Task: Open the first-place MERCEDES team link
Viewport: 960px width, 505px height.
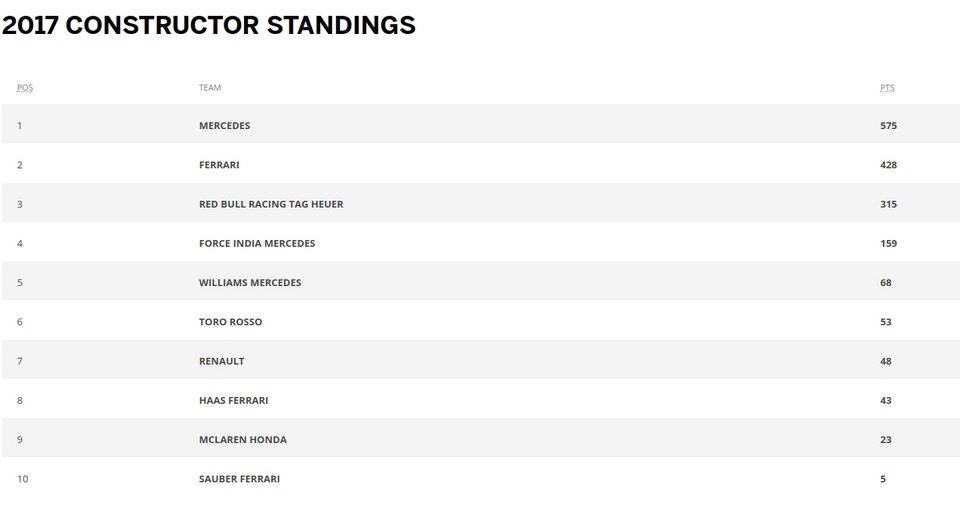Action: click(224, 126)
